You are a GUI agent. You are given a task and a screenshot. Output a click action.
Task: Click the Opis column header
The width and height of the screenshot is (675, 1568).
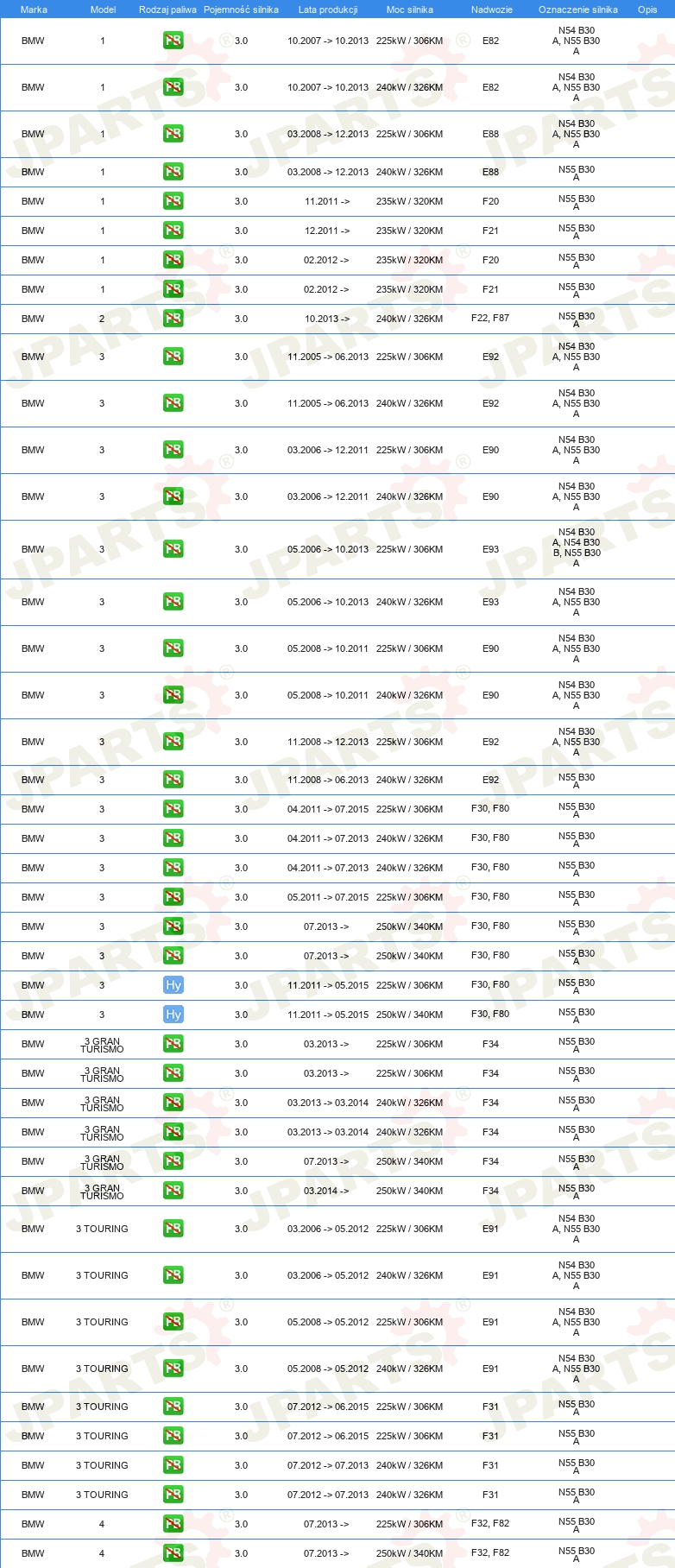coord(647,9)
